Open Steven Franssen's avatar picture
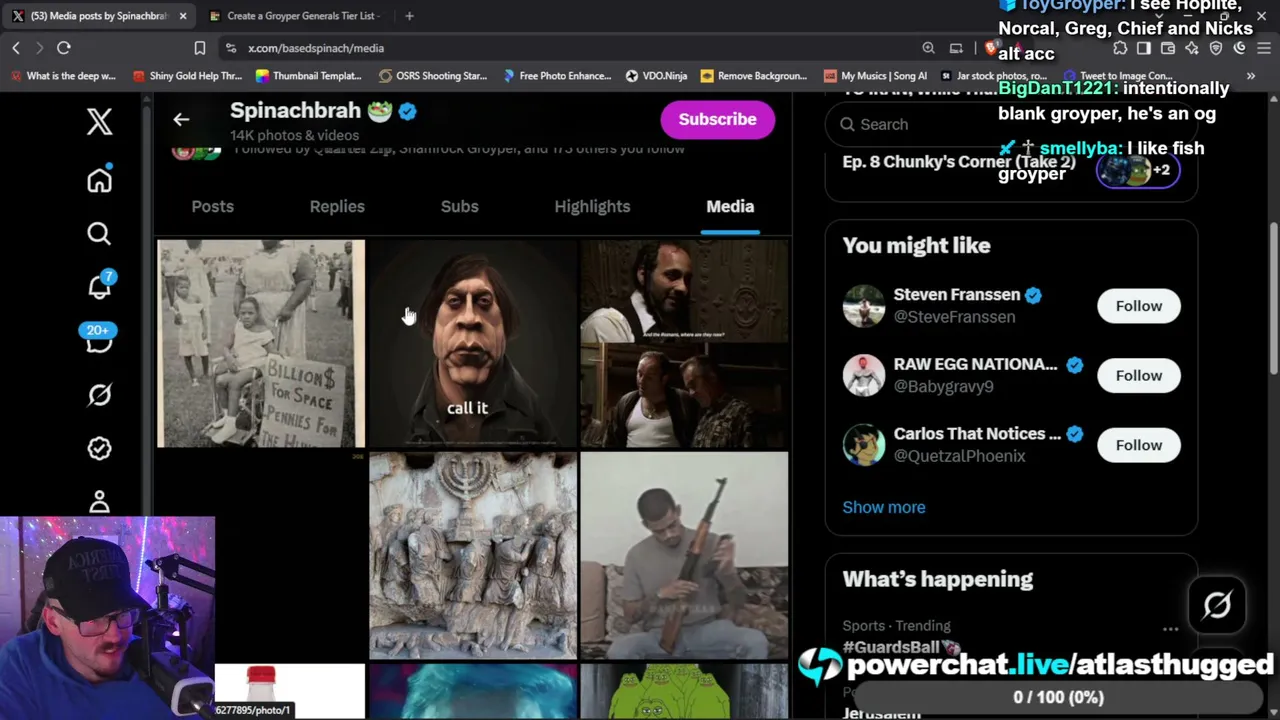The height and width of the screenshot is (720, 1280). point(864,306)
